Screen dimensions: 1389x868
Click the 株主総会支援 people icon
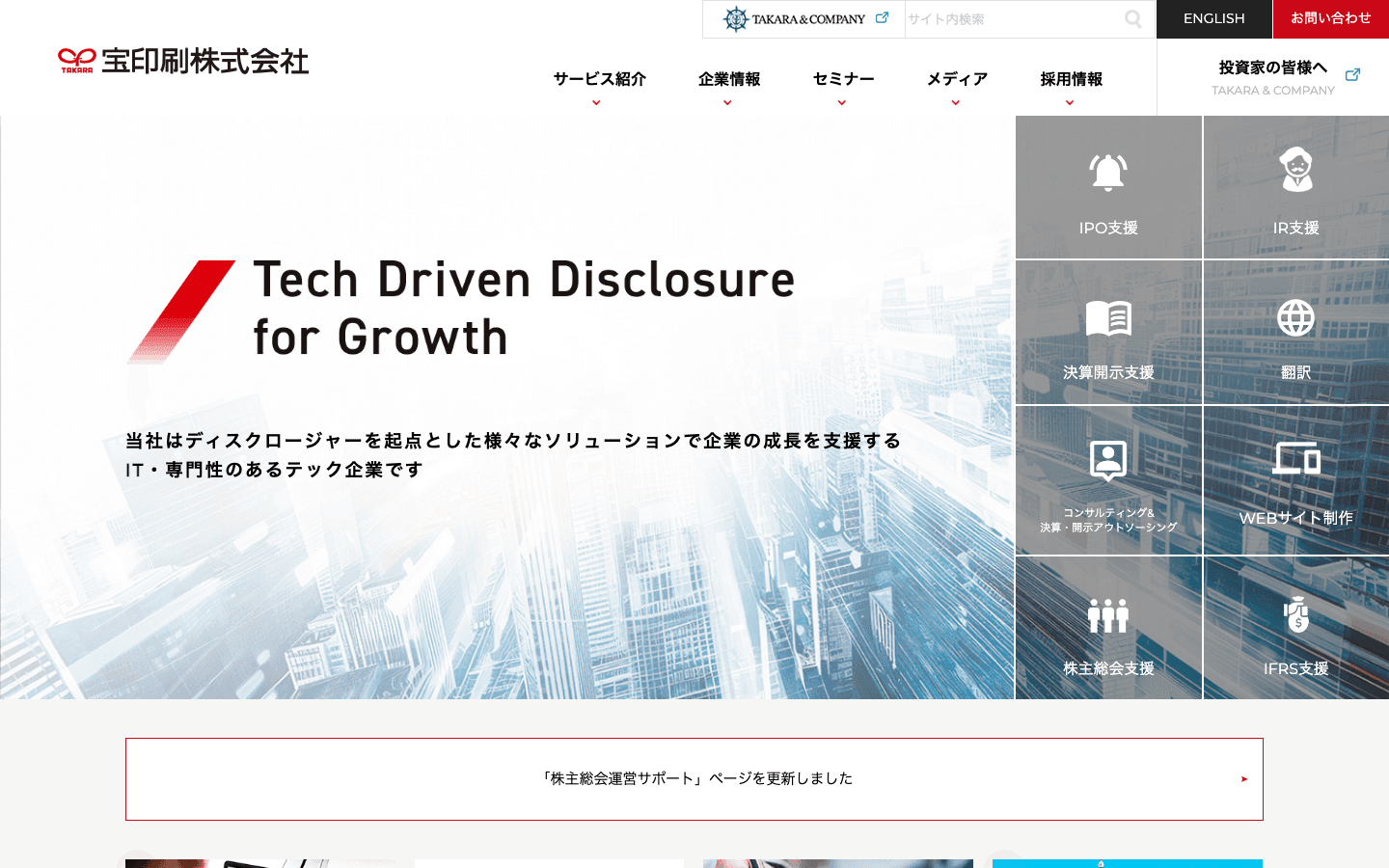pyautogui.click(x=1108, y=615)
